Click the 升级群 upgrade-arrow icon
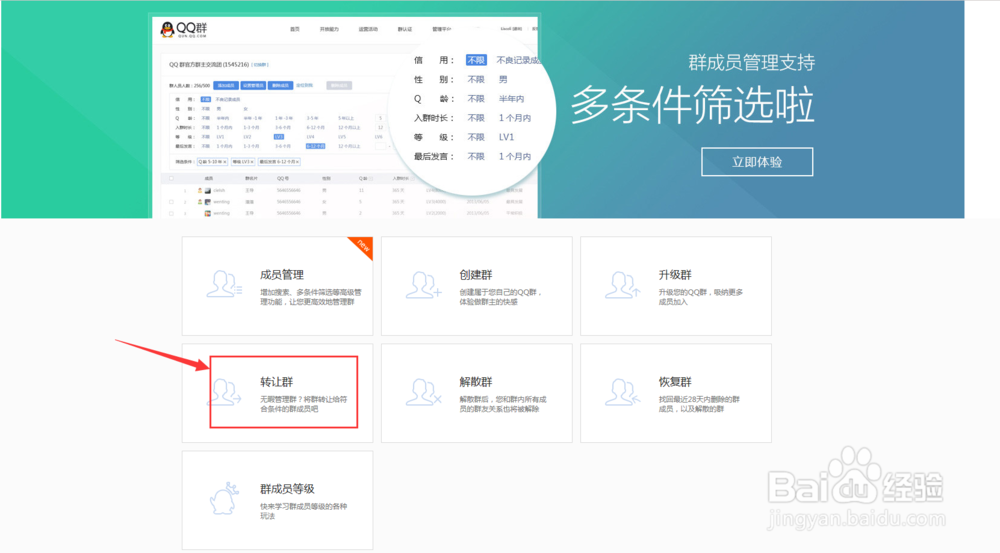The image size is (1000, 553). pos(622,284)
